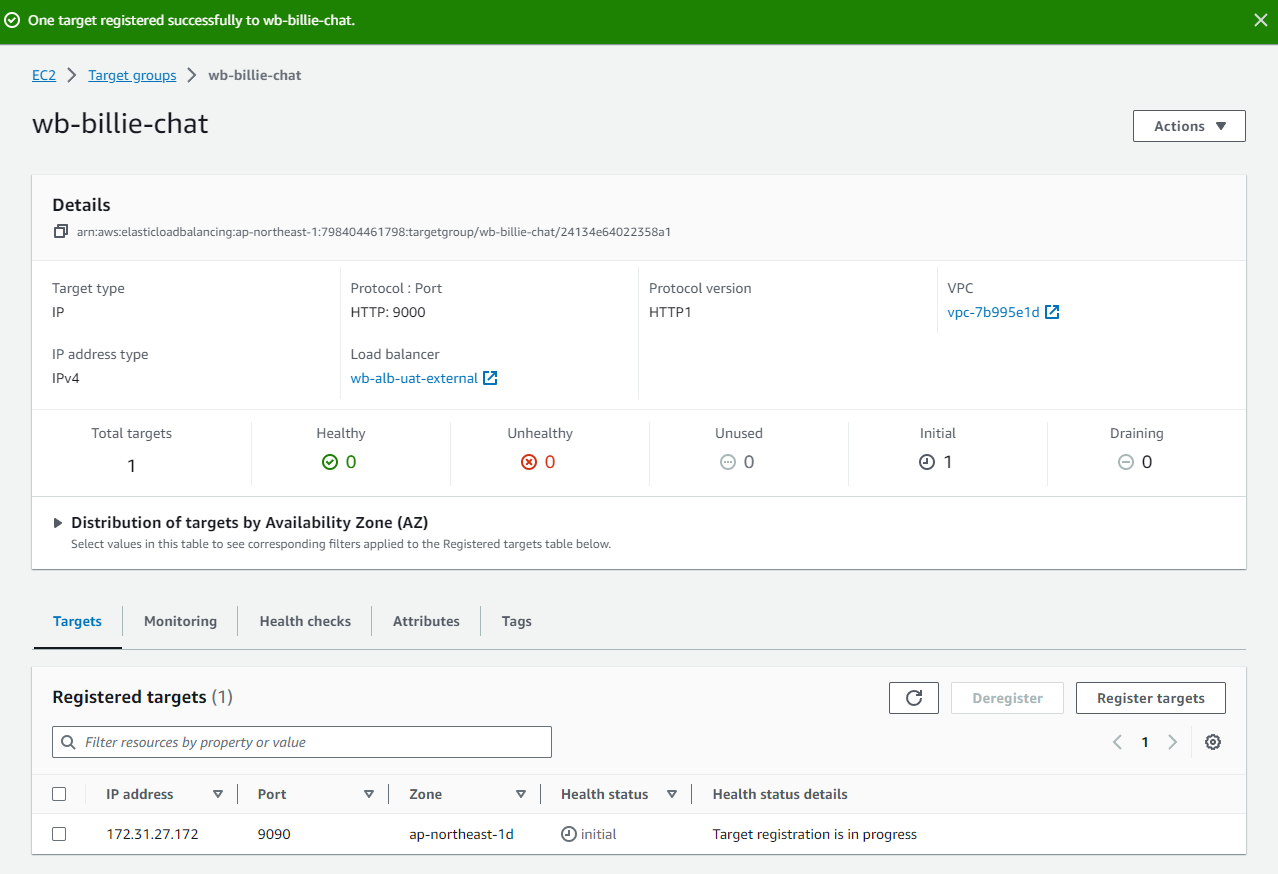Click the search magnifier icon
Image resolution: width=1278 pixels, height=874 pixels.
coord(69,742)
